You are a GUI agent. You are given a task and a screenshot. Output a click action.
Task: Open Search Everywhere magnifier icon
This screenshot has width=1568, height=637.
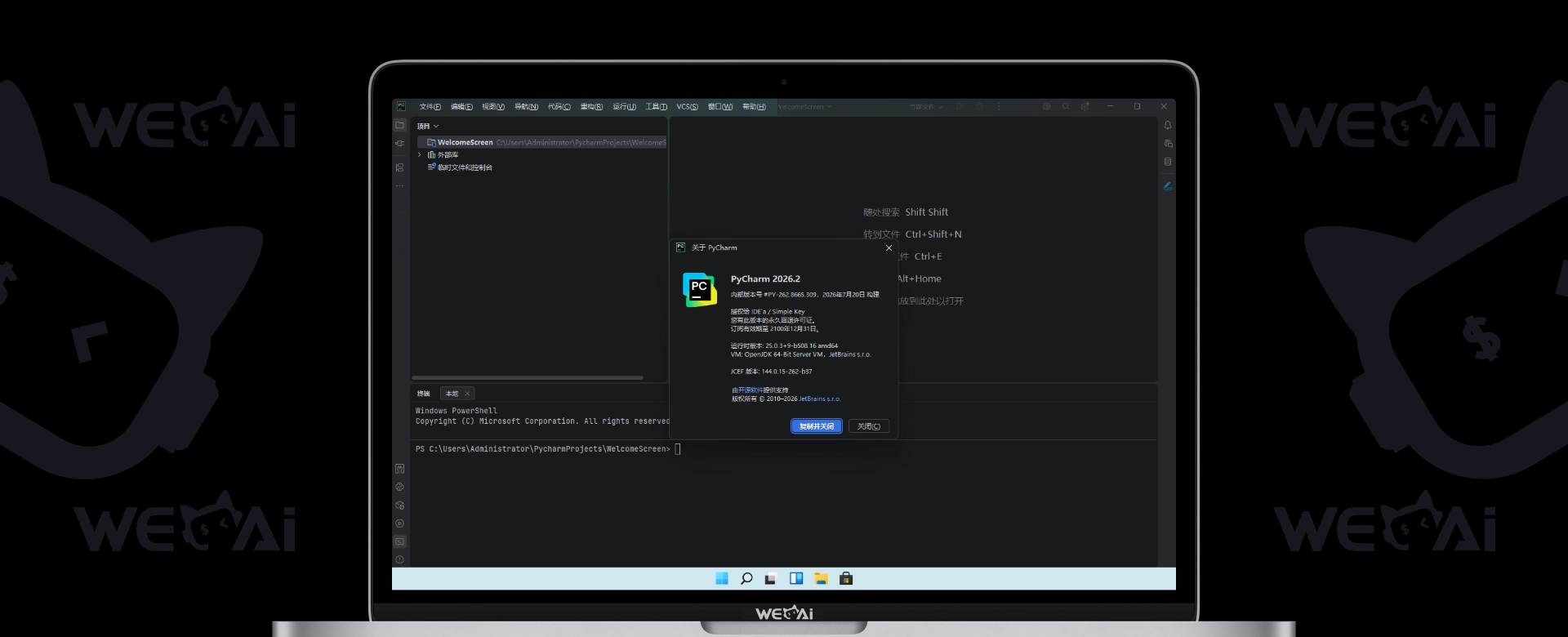click(1066, 106)
